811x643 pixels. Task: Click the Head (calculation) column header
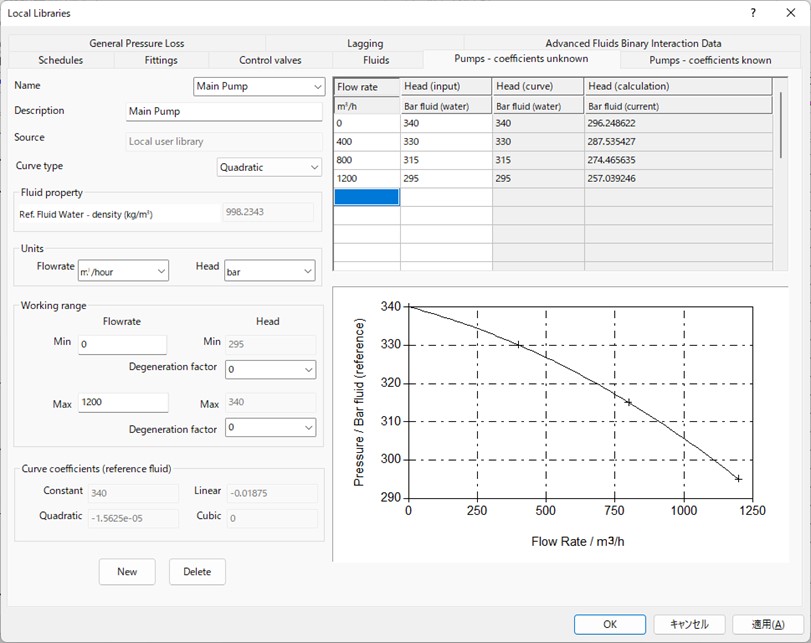tap(679, 86)
